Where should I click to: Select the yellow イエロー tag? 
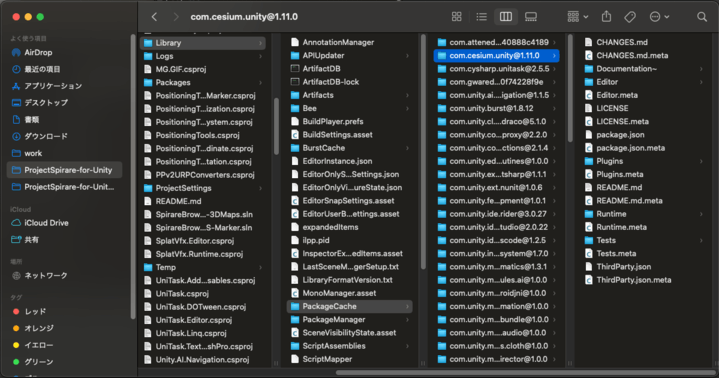click(64, 345)
